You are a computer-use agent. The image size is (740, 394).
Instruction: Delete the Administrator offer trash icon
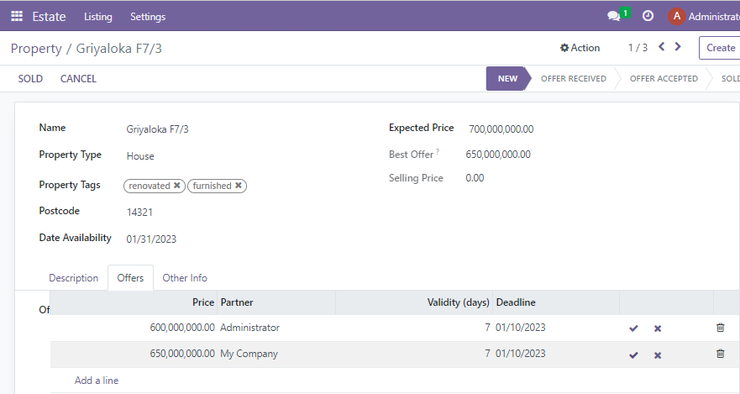[x=720, y=327]
